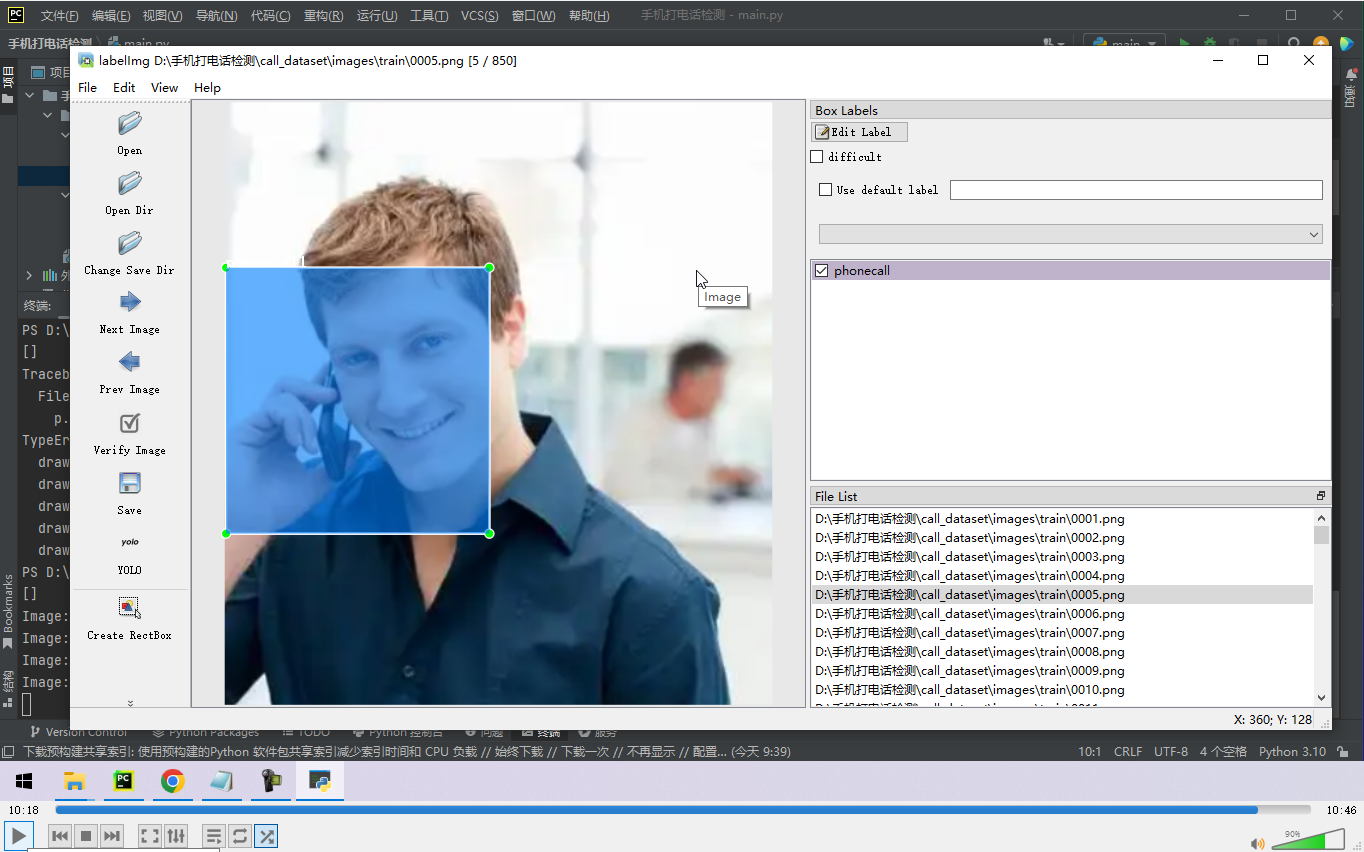Open PyCharm's VCS menu
1364x852 pixels.
[x=480, y=16]
